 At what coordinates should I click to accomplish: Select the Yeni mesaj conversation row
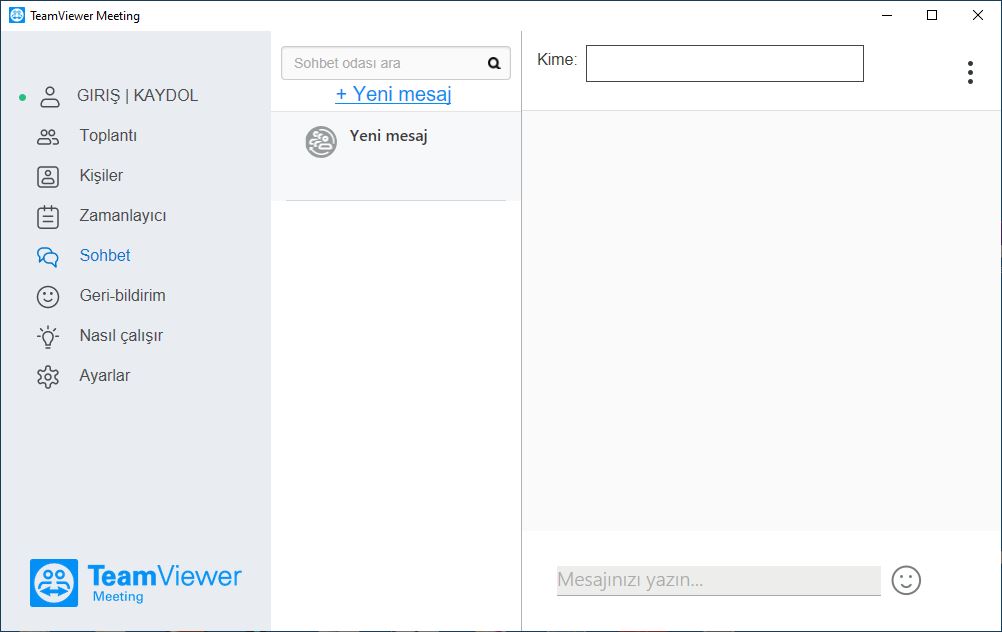[x=396, y=156]
